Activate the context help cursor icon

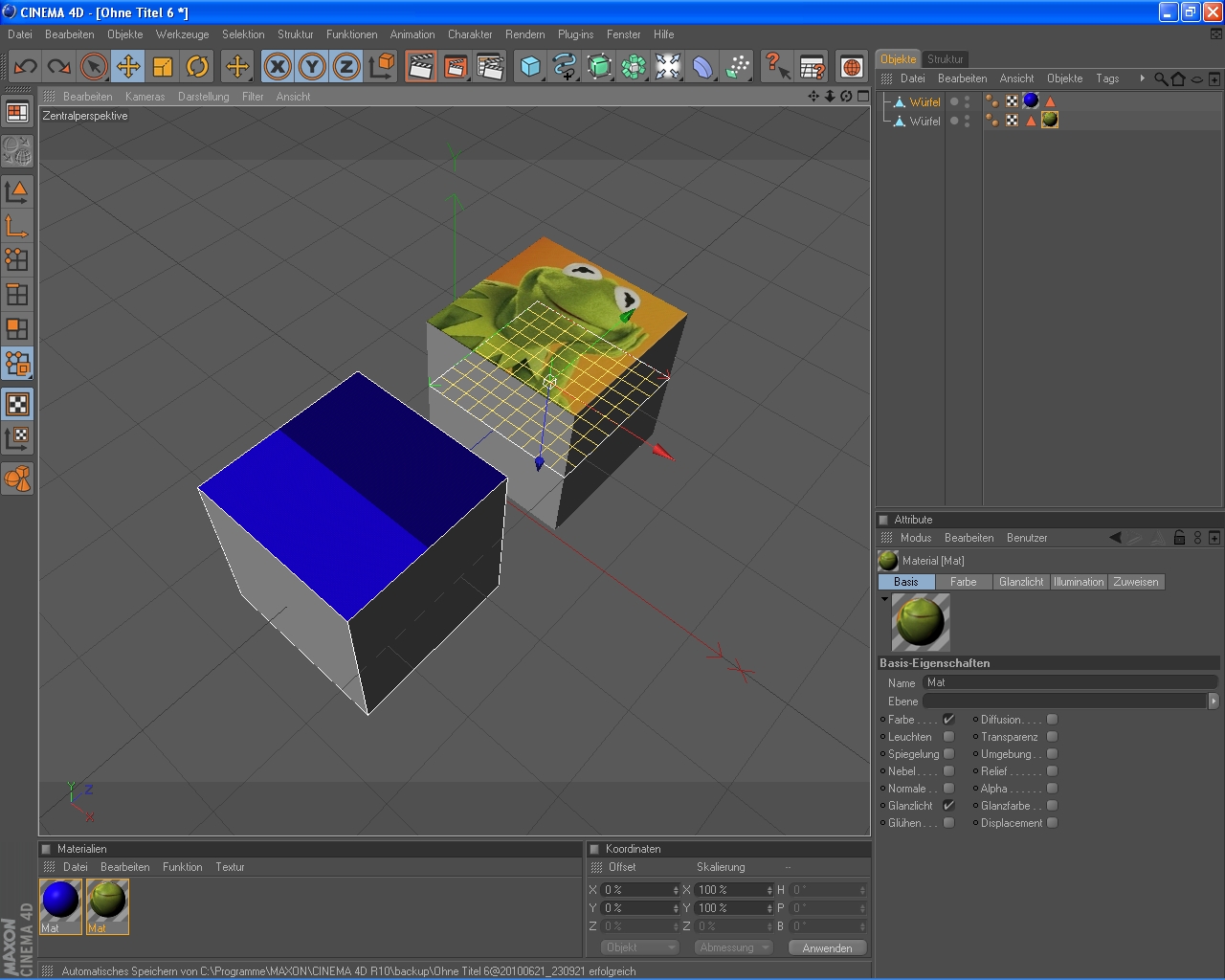777,66
